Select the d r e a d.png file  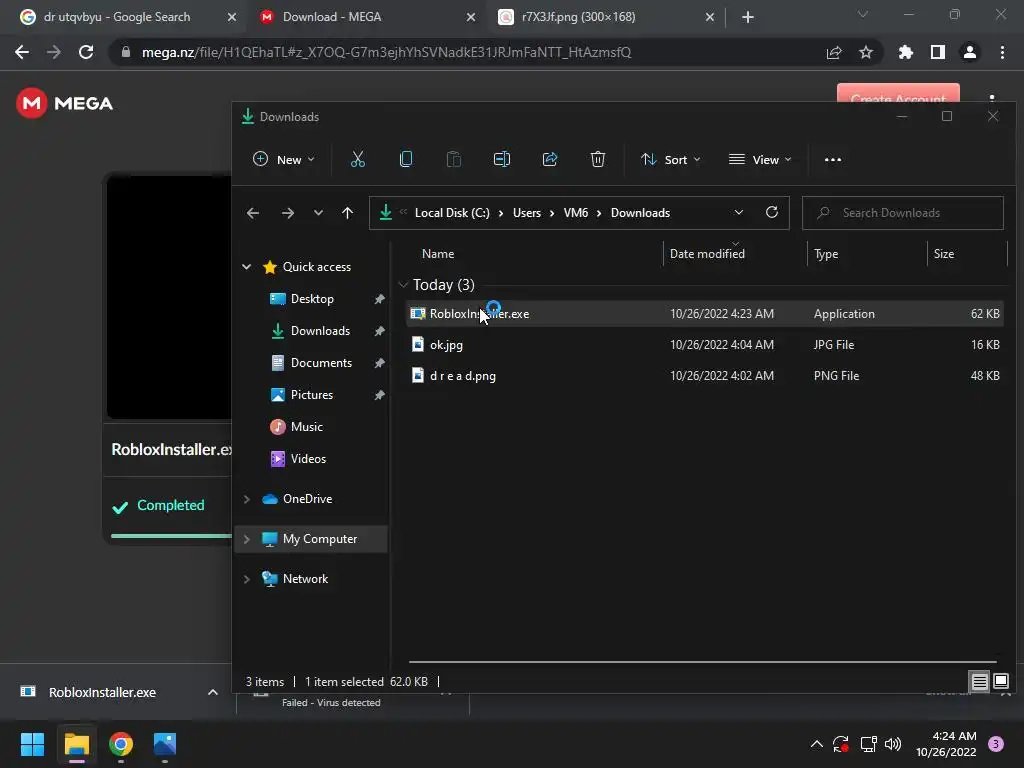(x=705, y=376)
